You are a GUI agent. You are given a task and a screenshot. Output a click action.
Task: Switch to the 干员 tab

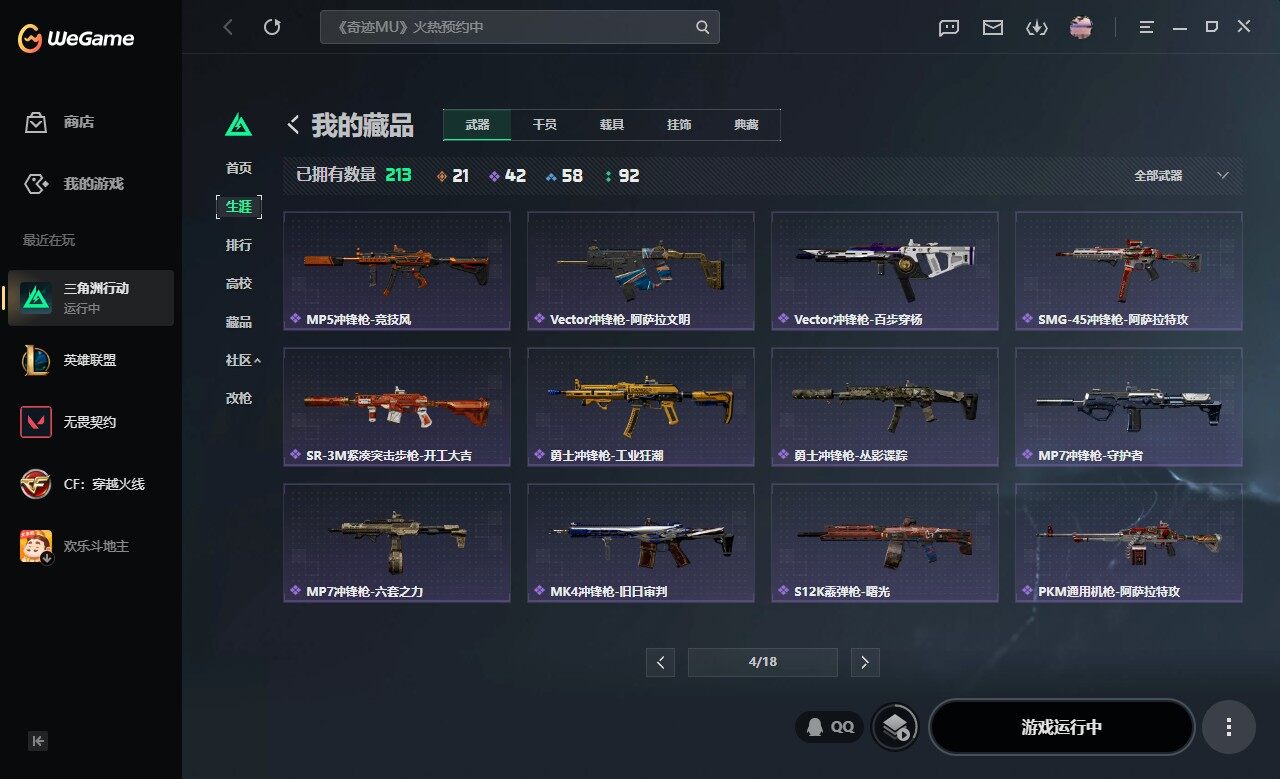tap(545, 125)
